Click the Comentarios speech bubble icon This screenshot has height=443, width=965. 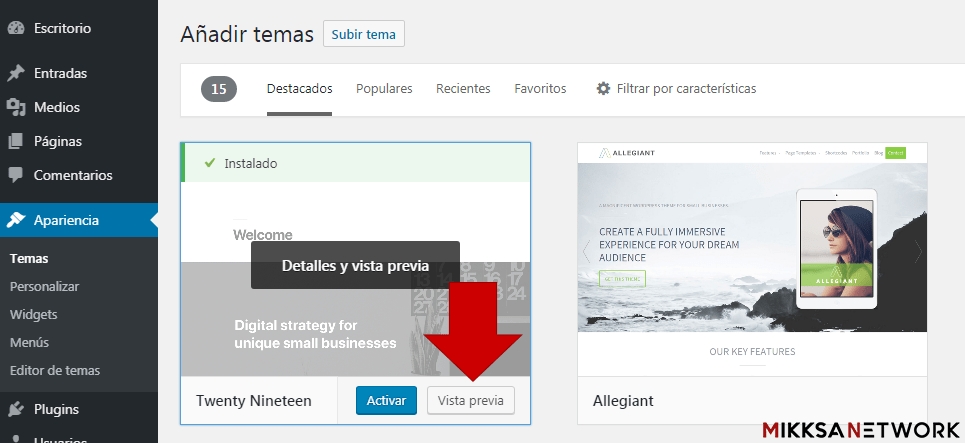click(x=16, y=175)
